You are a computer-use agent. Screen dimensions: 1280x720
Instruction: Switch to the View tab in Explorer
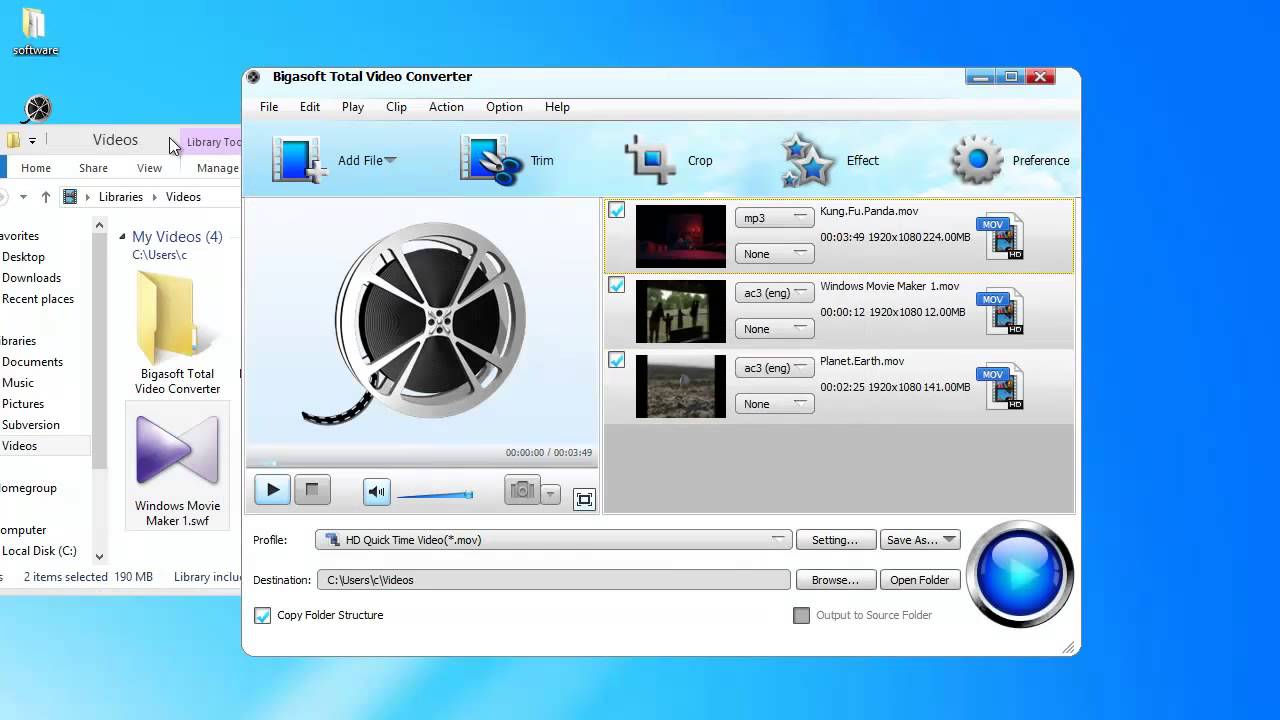click(149, 168)
